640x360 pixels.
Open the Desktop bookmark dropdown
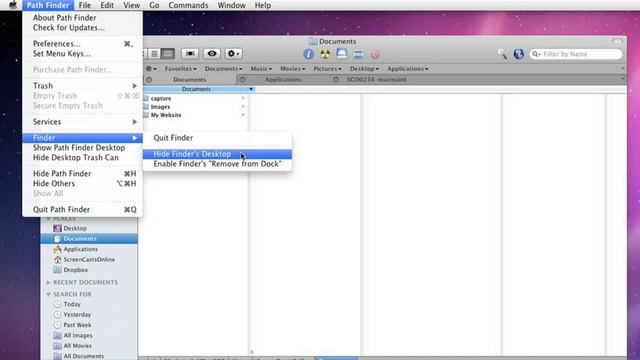coord(364,69)
